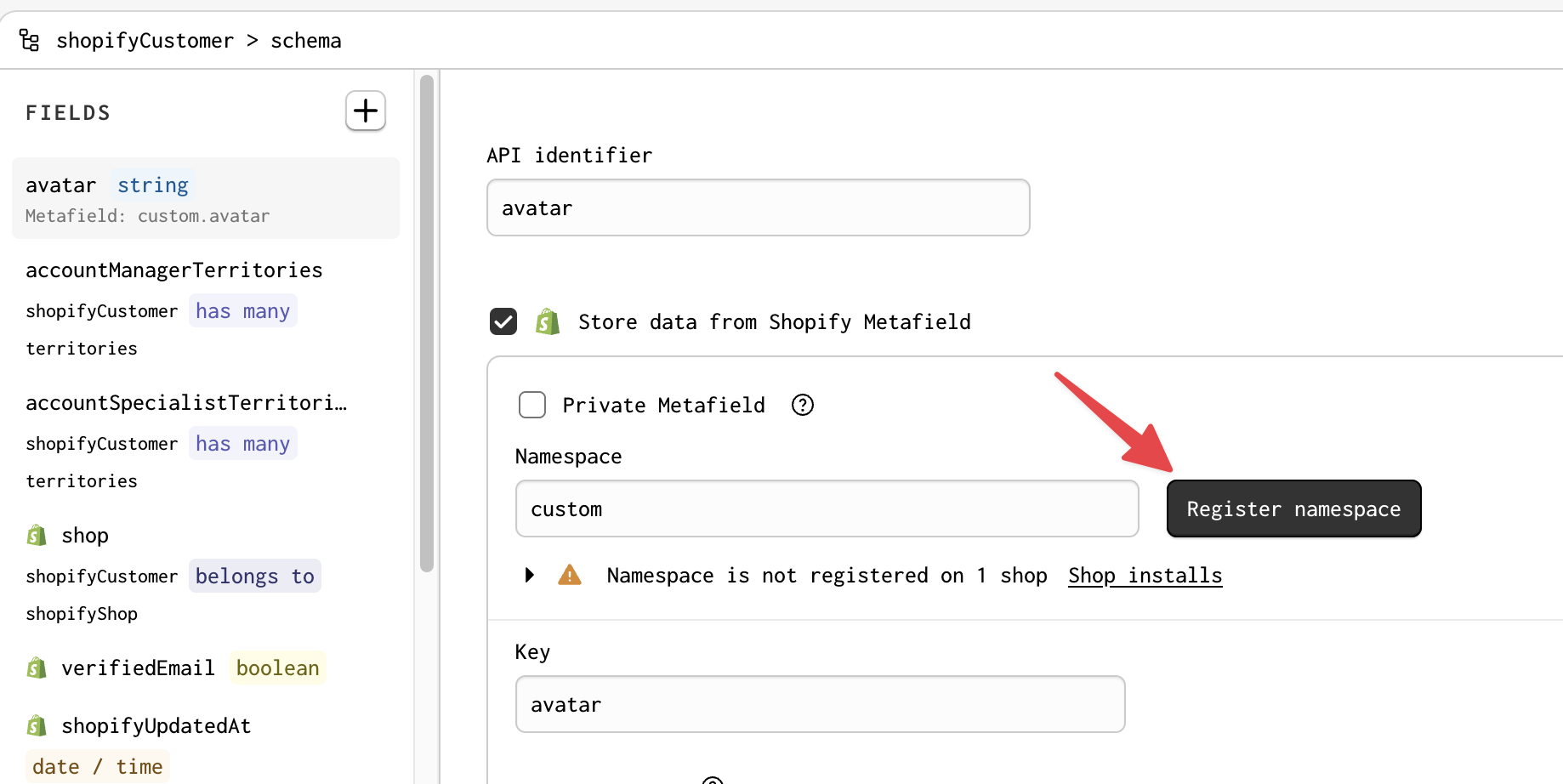
Task: Enable the Private Metafield checkbox
Action: (532, 405)
